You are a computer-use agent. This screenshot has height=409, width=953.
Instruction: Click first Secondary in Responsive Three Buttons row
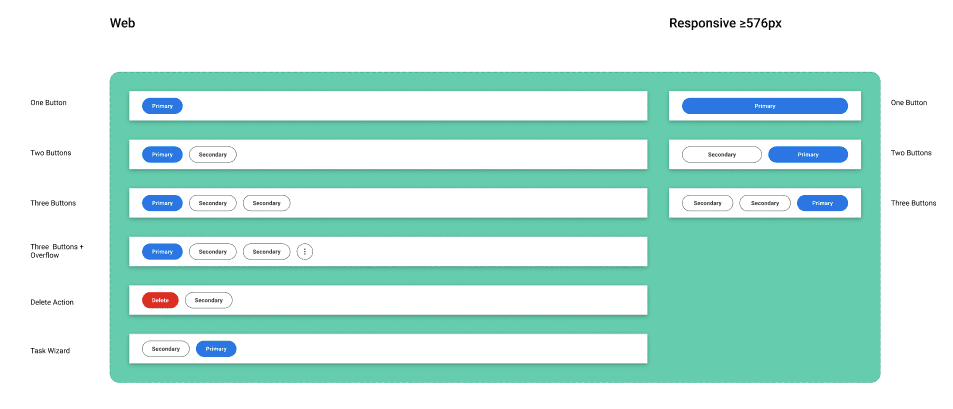pyautogui.click(x=708, y=203)
